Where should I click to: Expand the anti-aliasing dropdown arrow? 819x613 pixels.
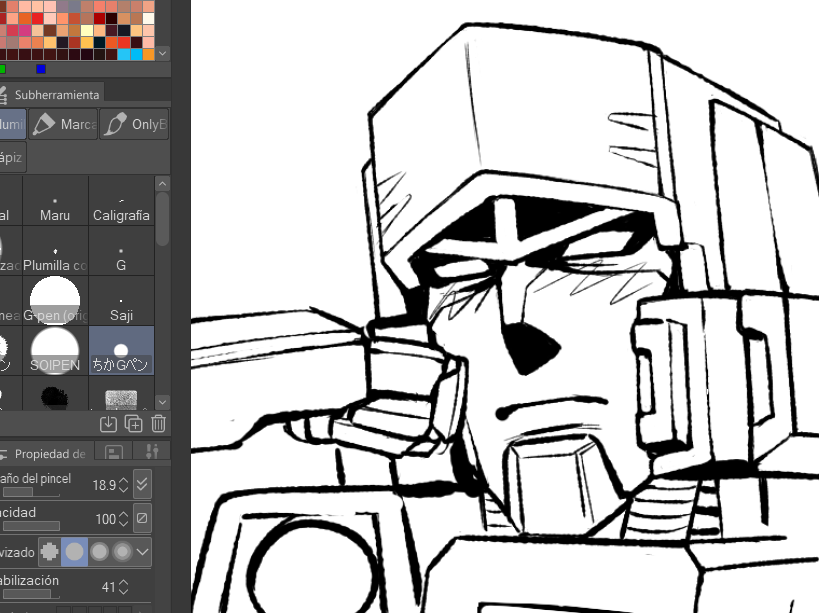point(143,552)
